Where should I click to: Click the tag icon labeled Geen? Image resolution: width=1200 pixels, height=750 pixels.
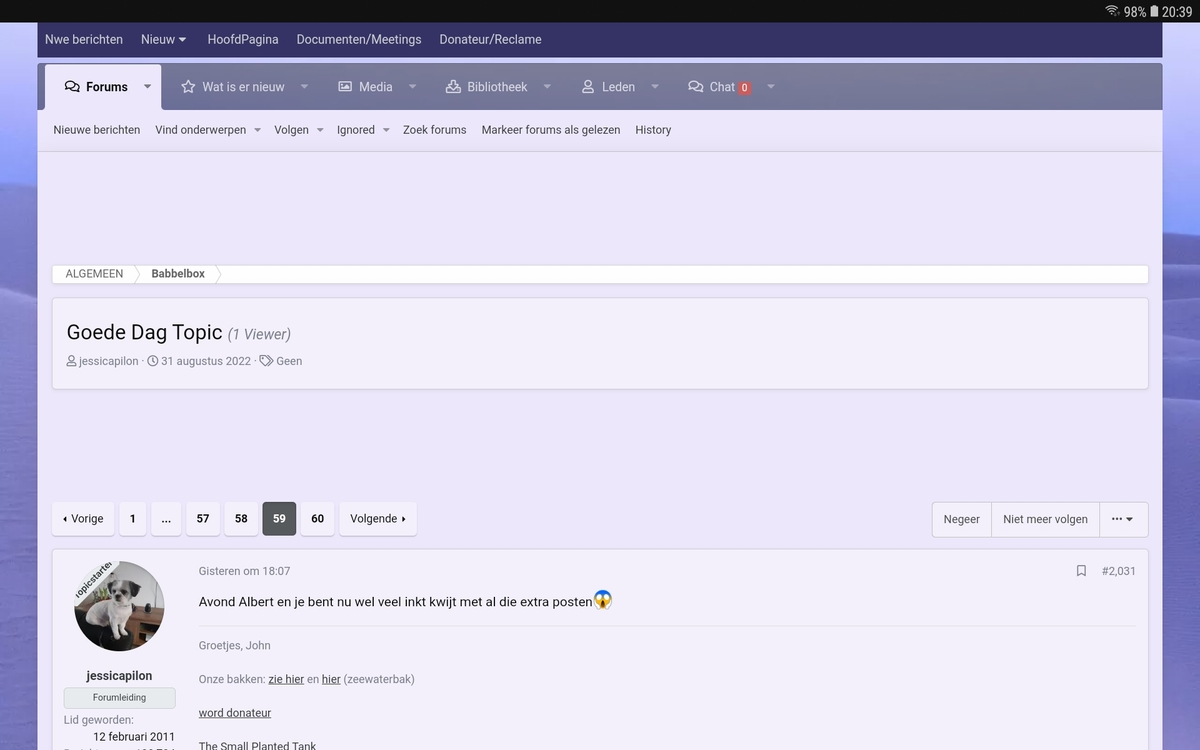[x=266, y=361]
